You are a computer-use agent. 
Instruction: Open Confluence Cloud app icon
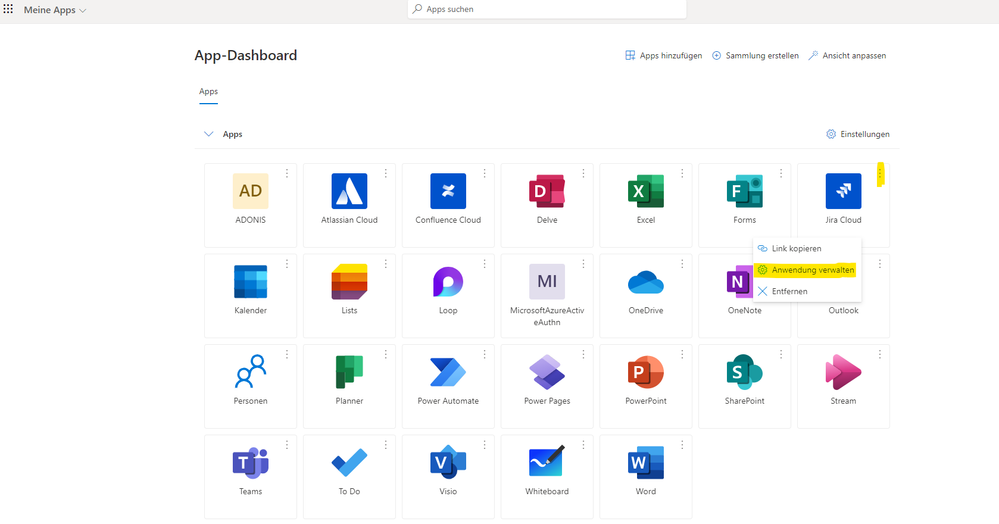pos(448,191)
